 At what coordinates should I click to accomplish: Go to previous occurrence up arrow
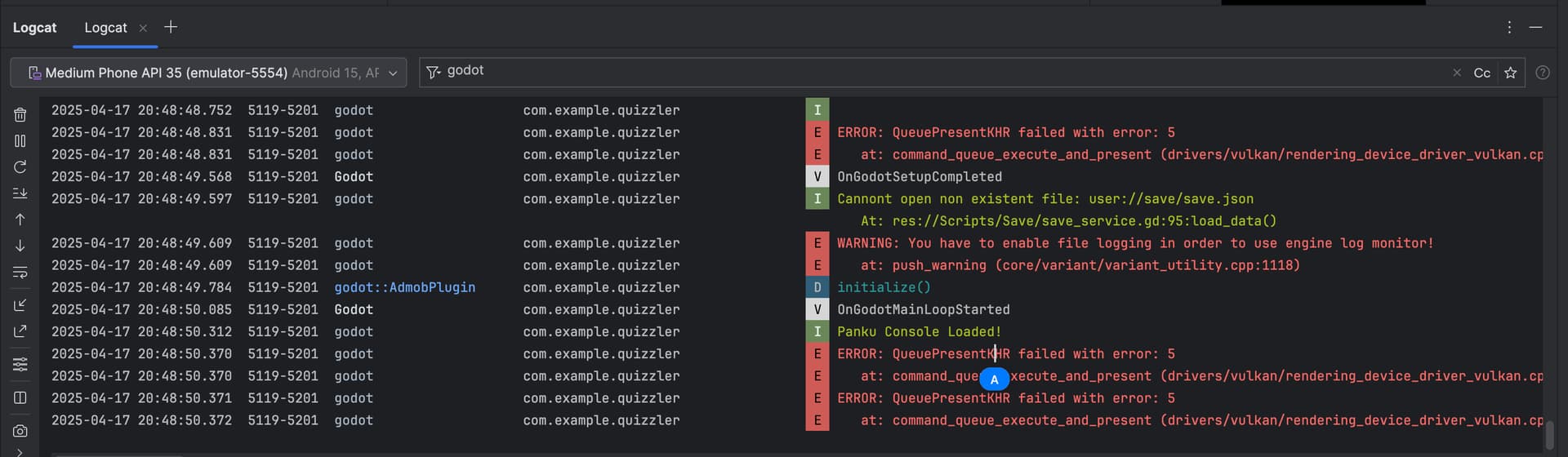[20, 220]
